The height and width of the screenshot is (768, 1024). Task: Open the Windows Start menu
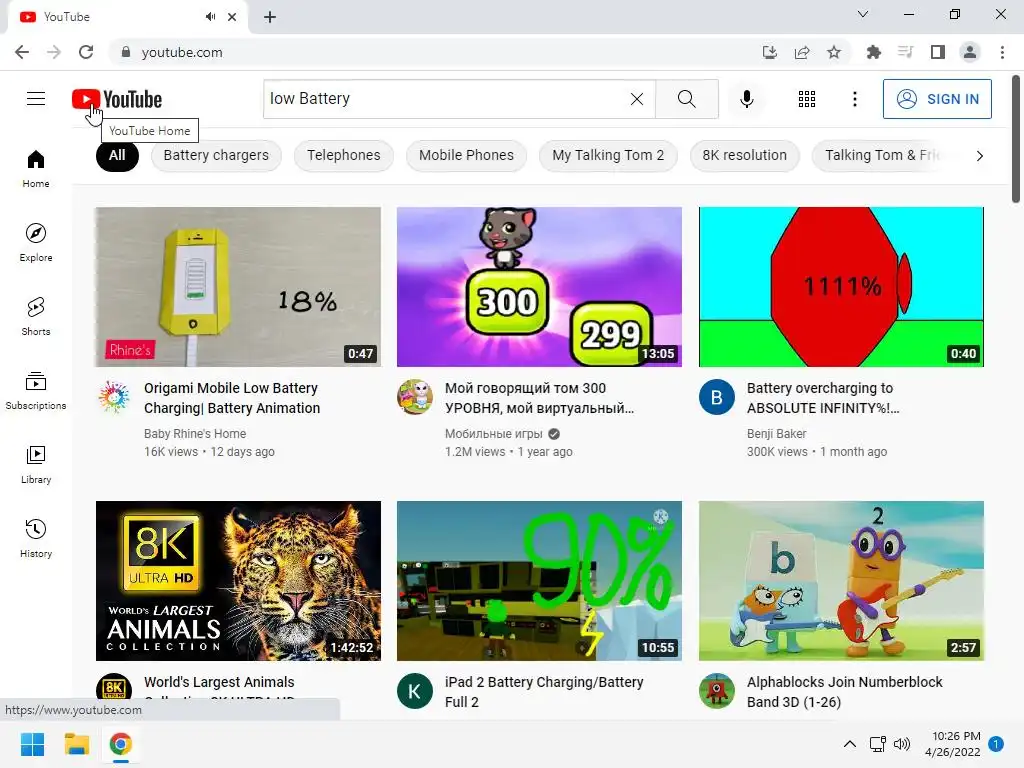click(32, 744)
